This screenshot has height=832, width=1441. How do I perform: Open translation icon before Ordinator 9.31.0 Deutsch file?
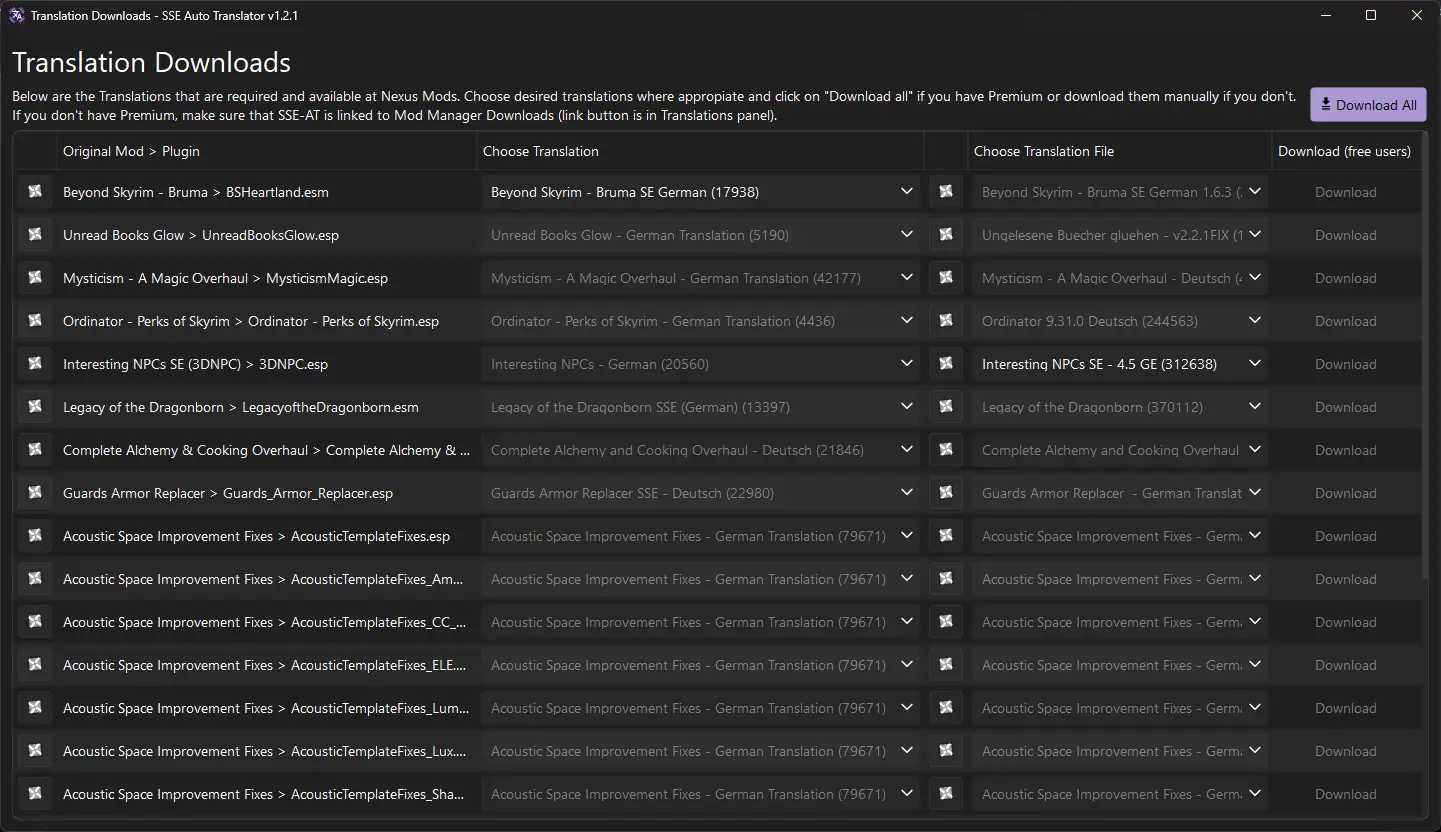pos(946,321)
